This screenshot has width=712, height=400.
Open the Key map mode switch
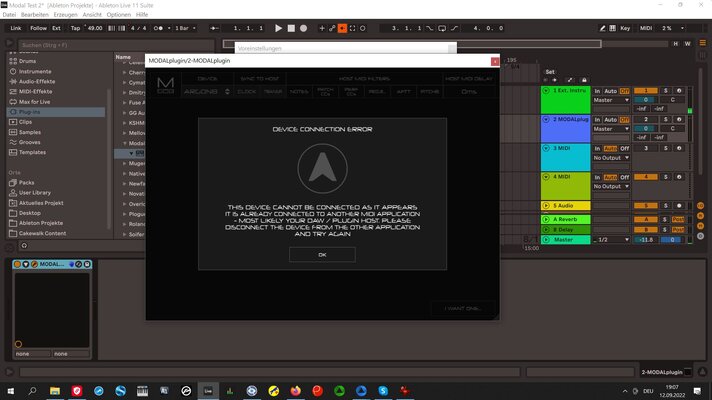click(625, 28)
